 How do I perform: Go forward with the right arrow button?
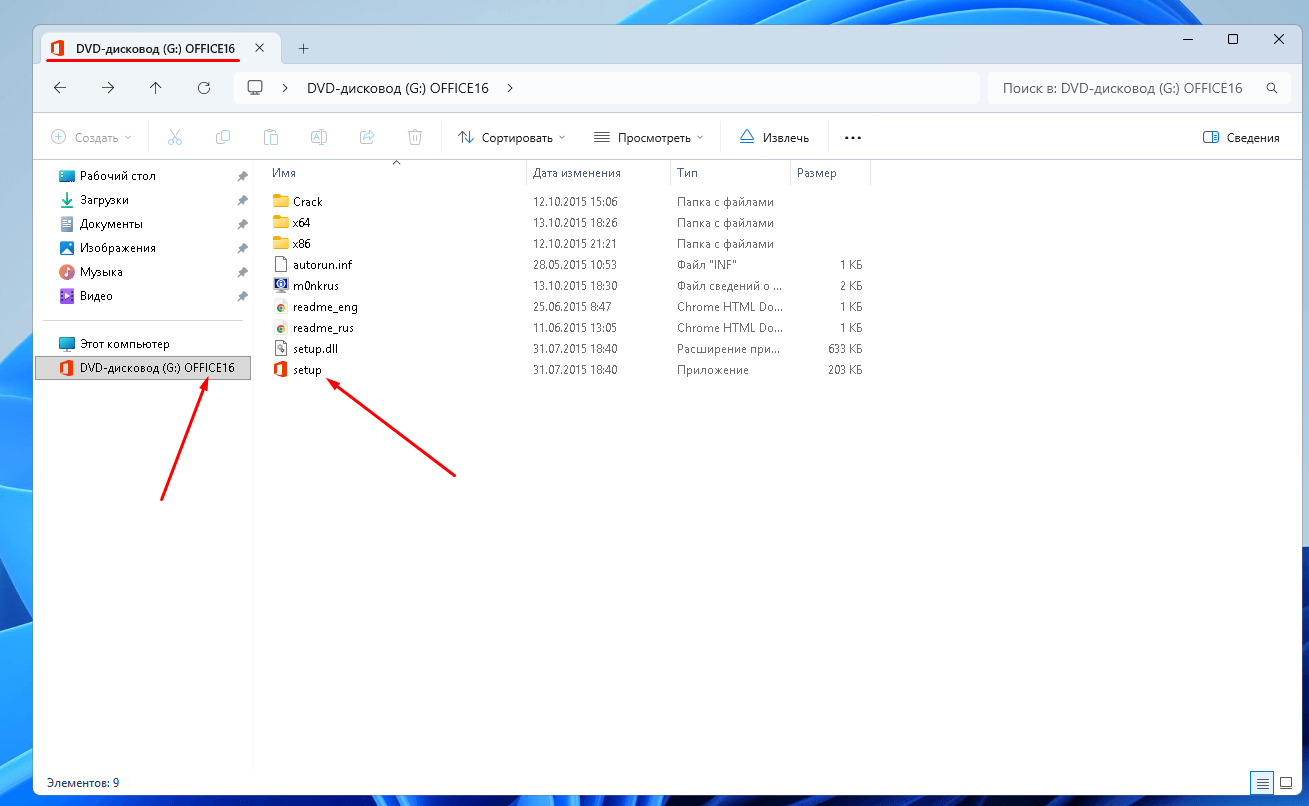point(108,88)
